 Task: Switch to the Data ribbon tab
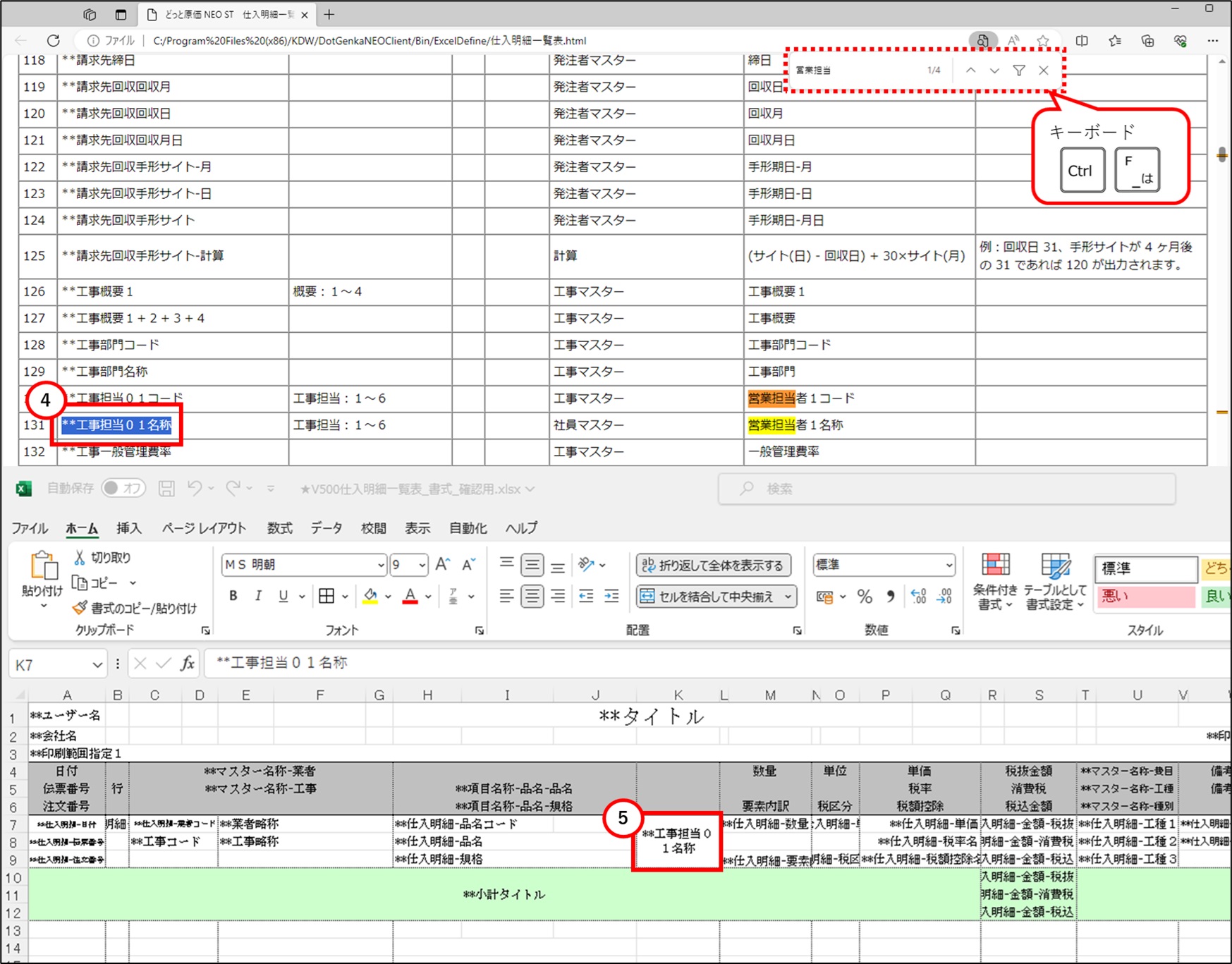coord(327,528)
